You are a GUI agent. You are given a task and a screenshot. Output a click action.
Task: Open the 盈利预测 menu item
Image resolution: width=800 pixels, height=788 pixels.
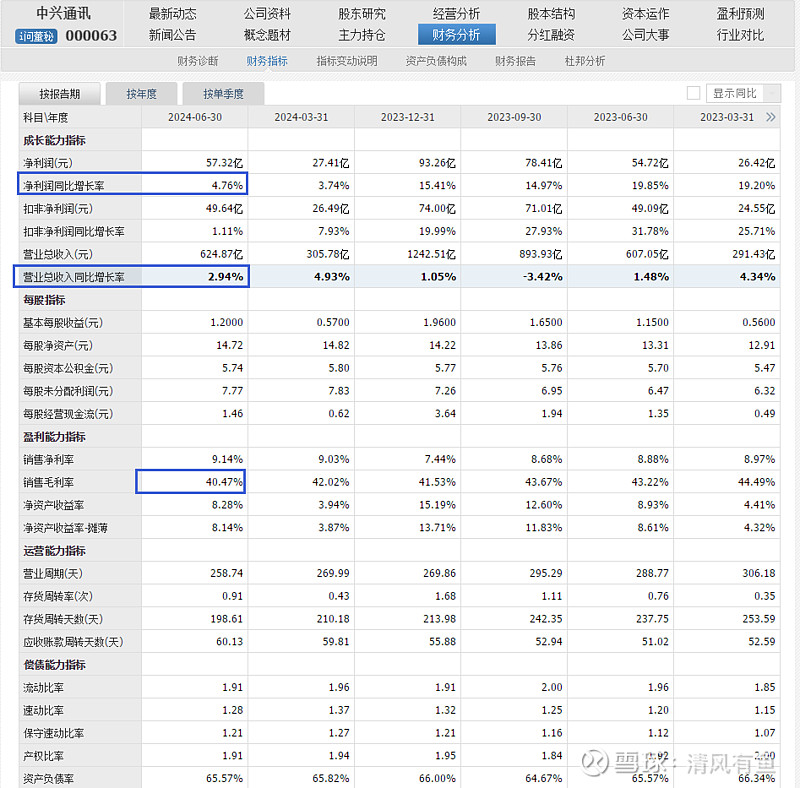tap(740, 13)
